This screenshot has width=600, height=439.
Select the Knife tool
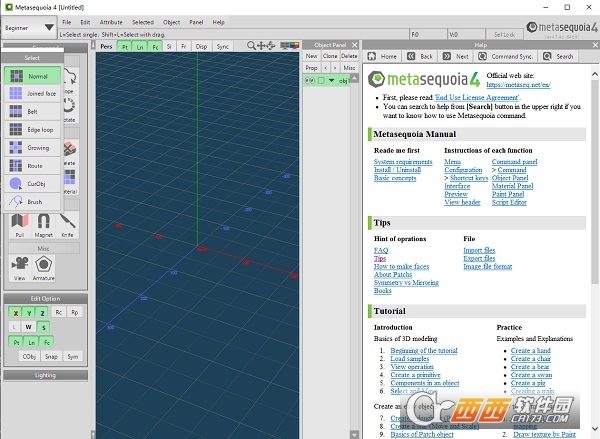pyautogui.click(x=67, y=225)
